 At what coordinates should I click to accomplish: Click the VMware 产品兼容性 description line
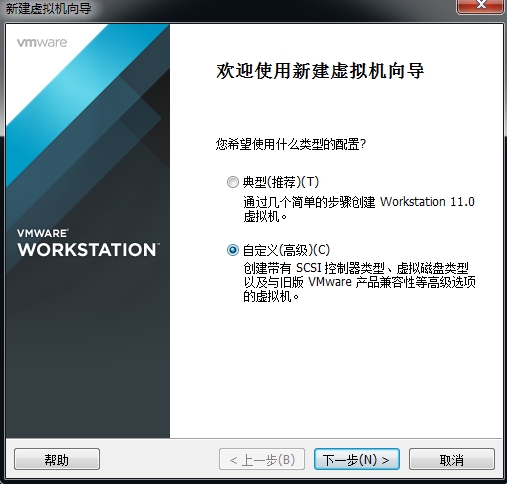click(x=359, y=282)
